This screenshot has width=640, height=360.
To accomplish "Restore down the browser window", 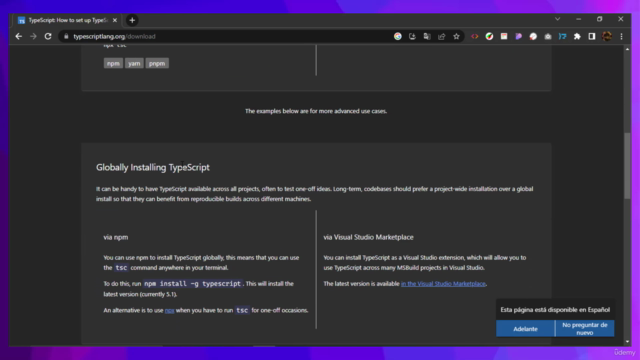I will [600, 19].
